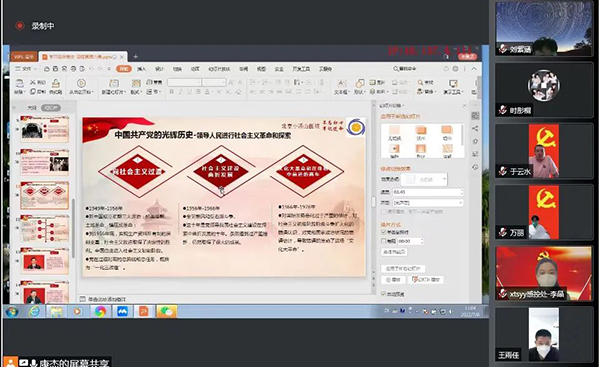The width and height of the screenshot is (600, 367).
Task: Toggle the auto preview checkbox
Action: 384,294
